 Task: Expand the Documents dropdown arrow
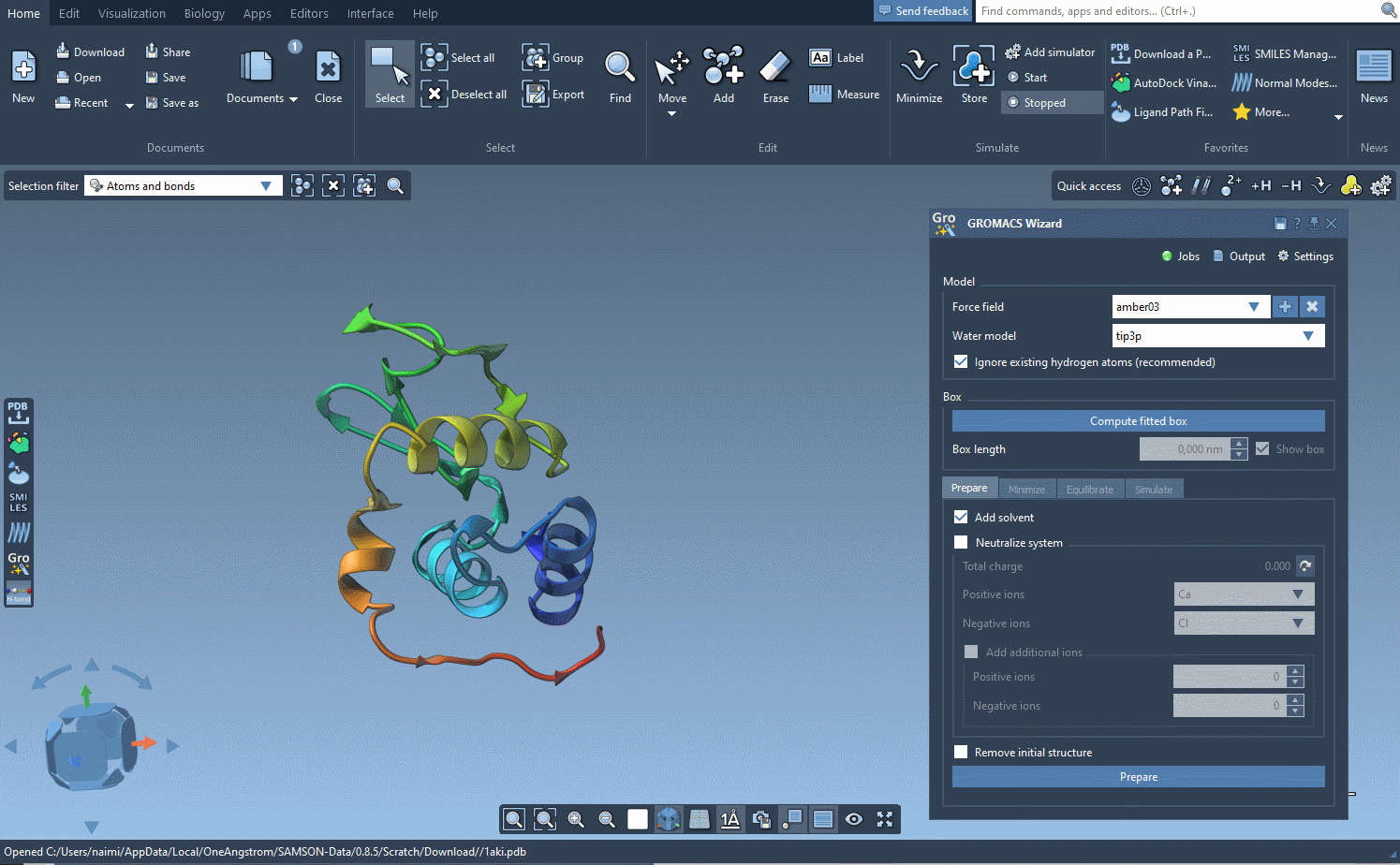(x=293, y=99)
